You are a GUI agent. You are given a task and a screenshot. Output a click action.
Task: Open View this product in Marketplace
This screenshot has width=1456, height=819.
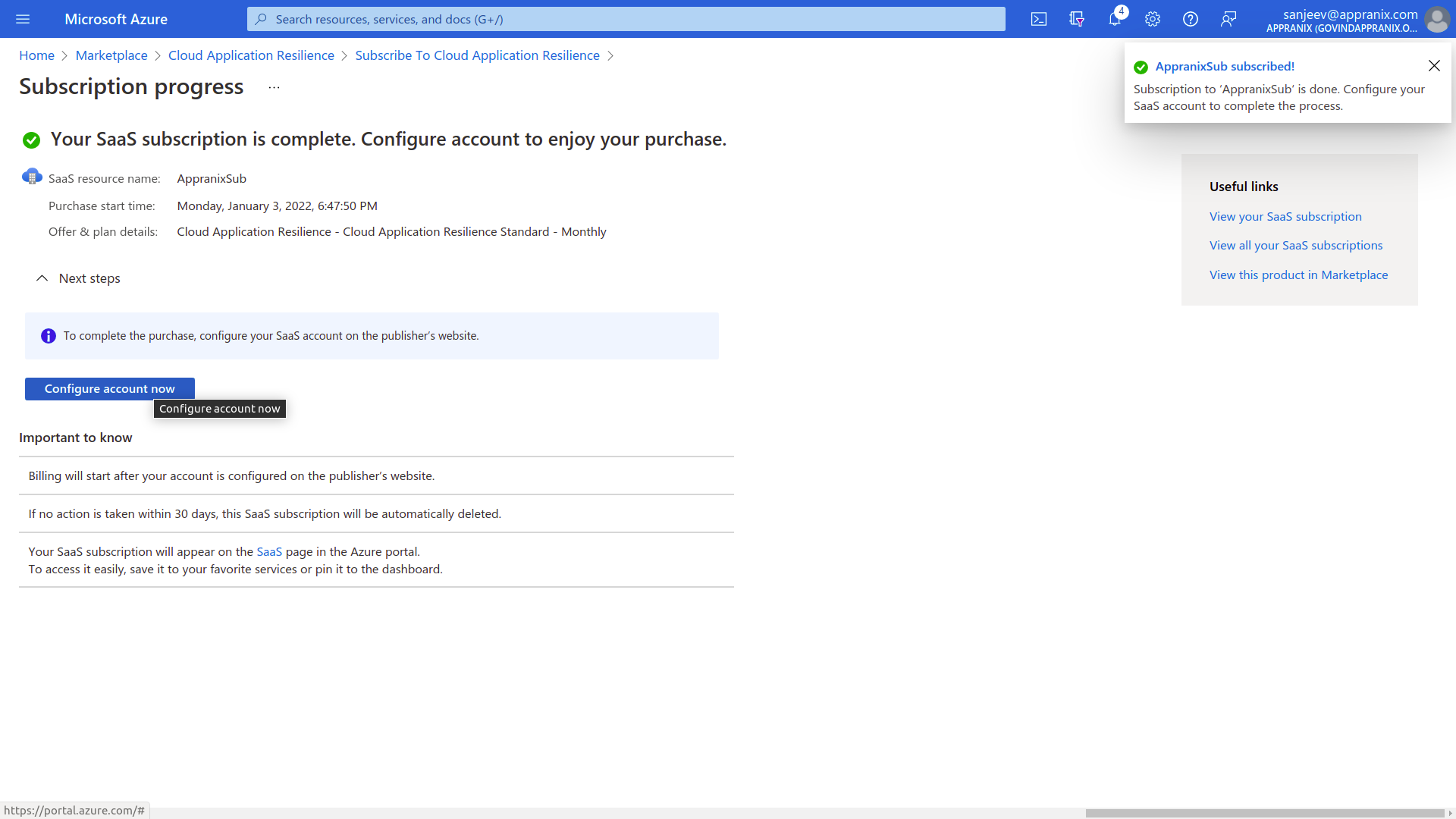tap(1298, 275)
